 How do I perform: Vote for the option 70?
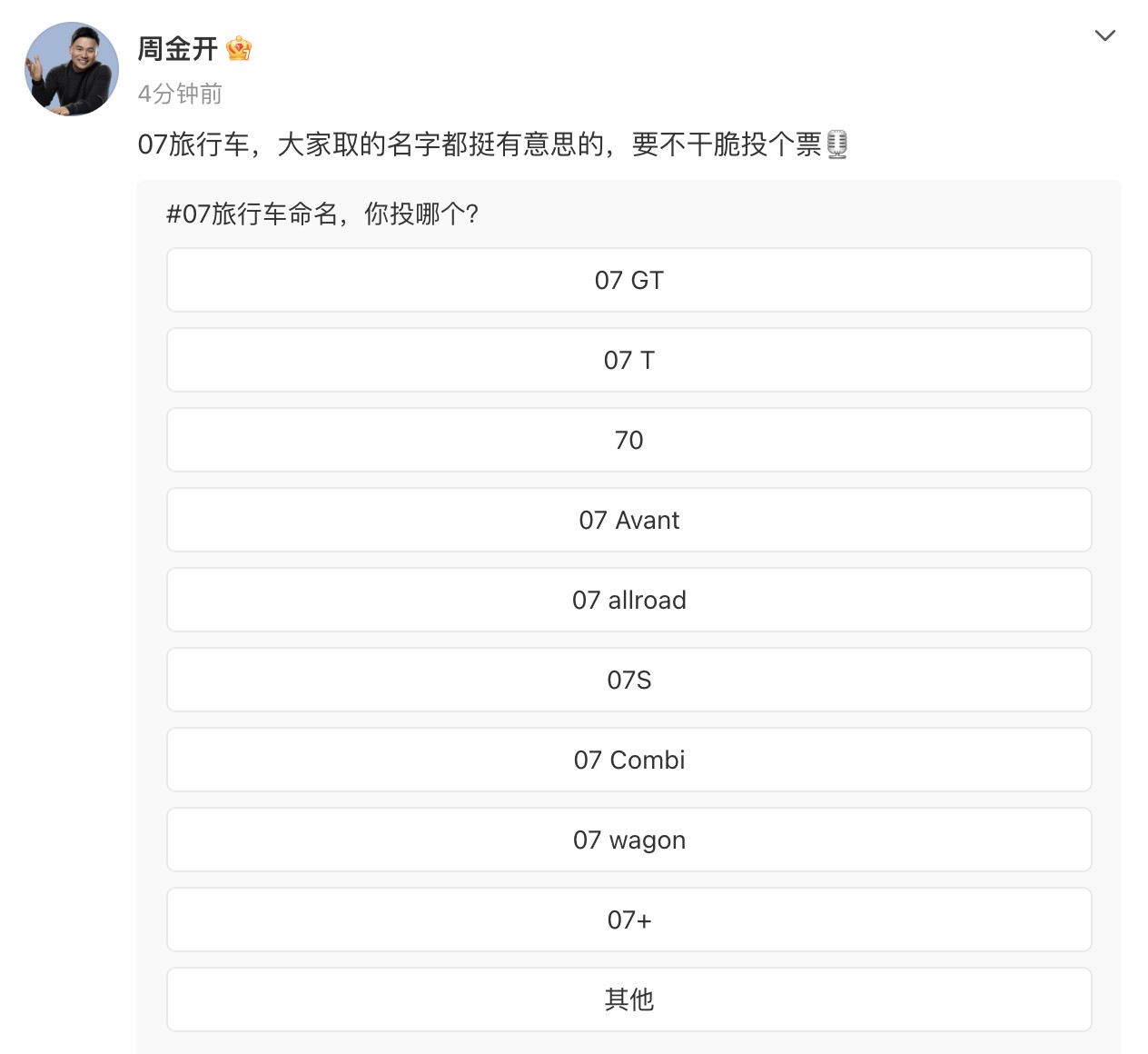(628, 440)
